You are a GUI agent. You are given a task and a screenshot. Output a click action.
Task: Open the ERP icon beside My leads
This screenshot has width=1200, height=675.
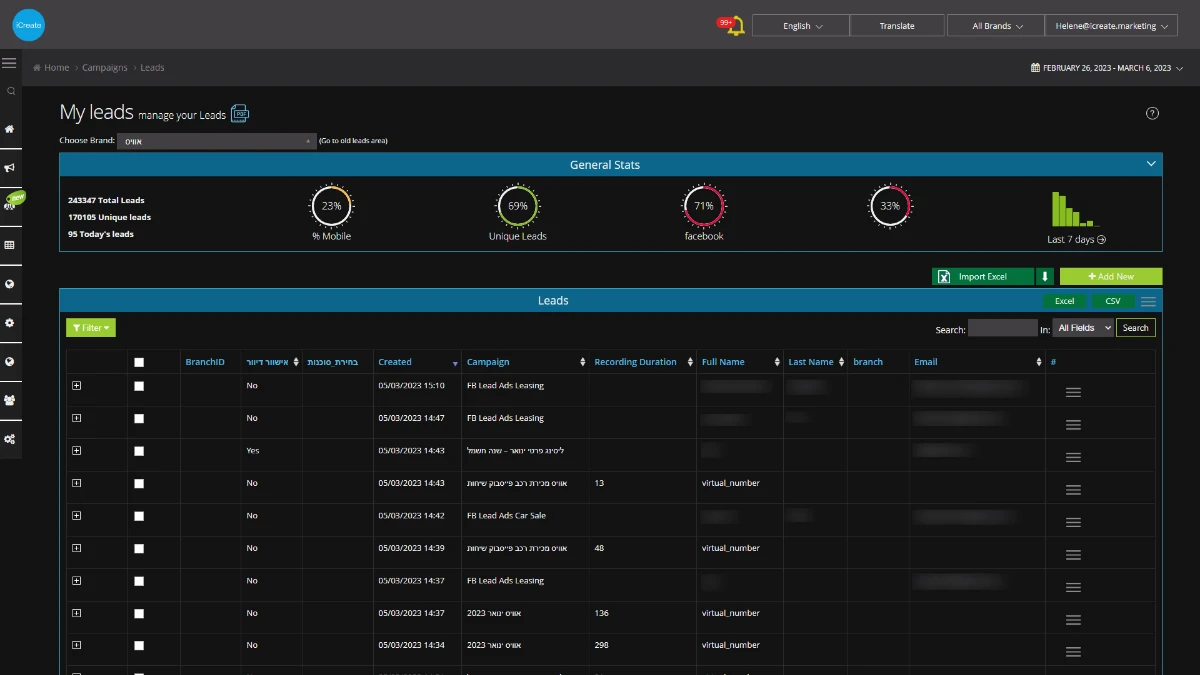pyautogui.click(x=240, y=113)
